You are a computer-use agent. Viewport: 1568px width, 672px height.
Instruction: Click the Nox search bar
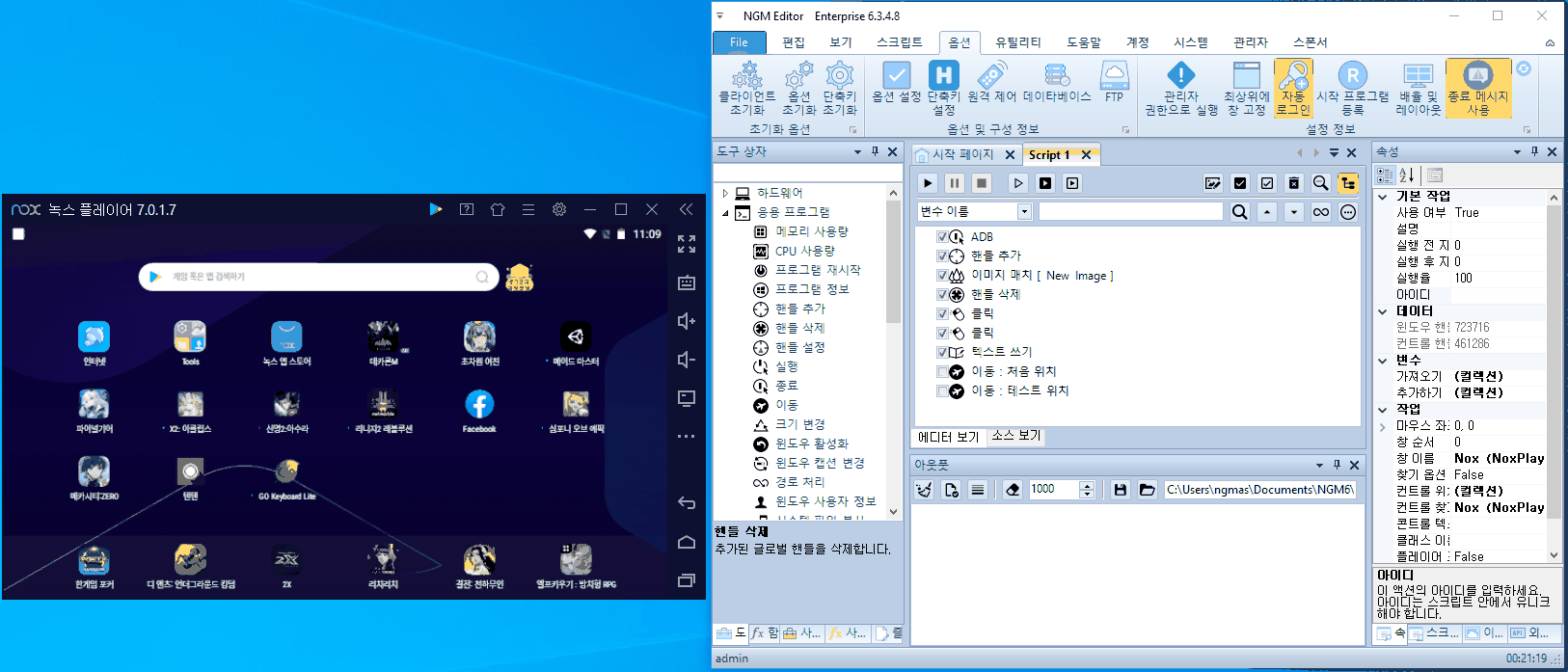point(319,277)
